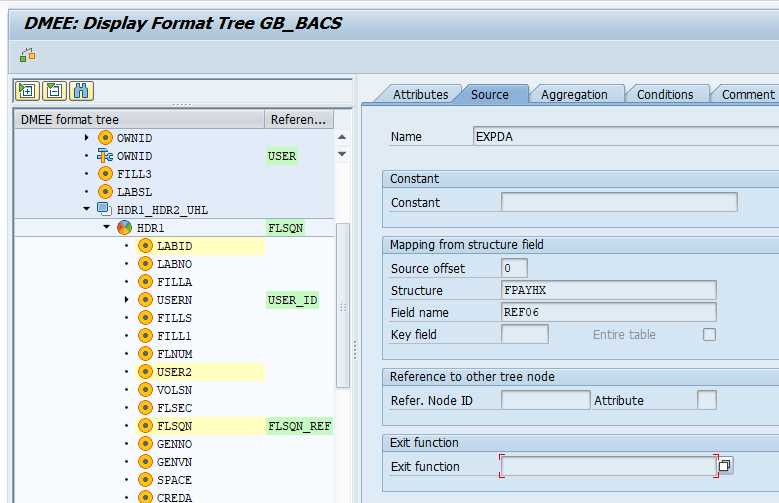Toggle the Entire table checkbox
Viewport: 779px width, 503px height.
(x=709, y=335)
